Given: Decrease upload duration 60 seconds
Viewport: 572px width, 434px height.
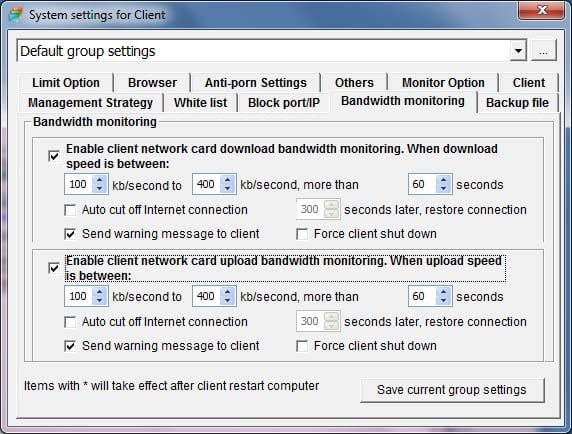Looking at the screenshot, I should click(443, 301).
